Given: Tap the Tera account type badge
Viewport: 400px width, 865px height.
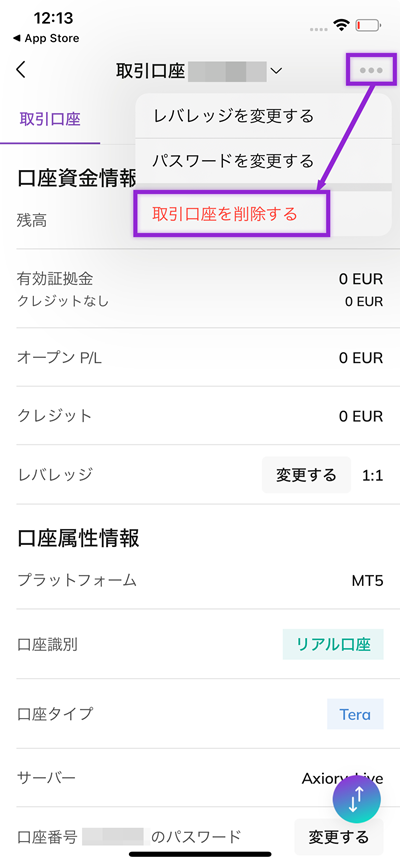Looking at the screenshot, I should [x=355, y=714].
